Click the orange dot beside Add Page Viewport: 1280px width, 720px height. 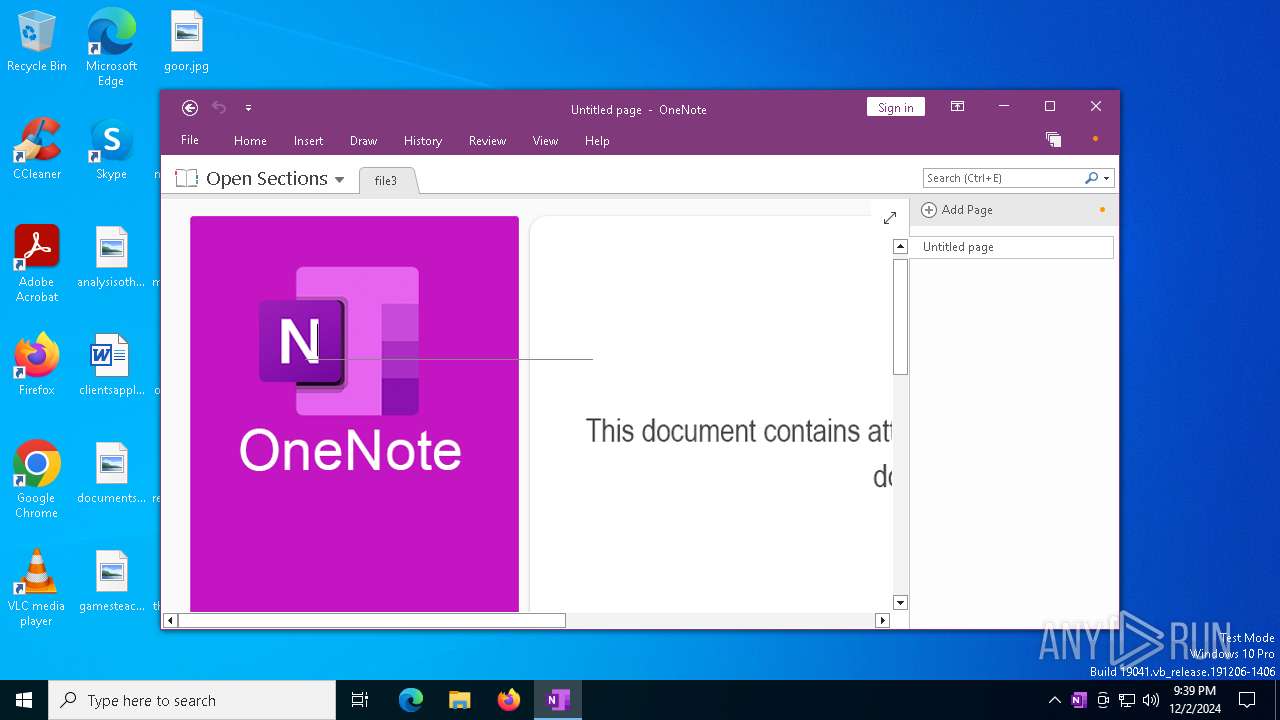click(1102, 210)
